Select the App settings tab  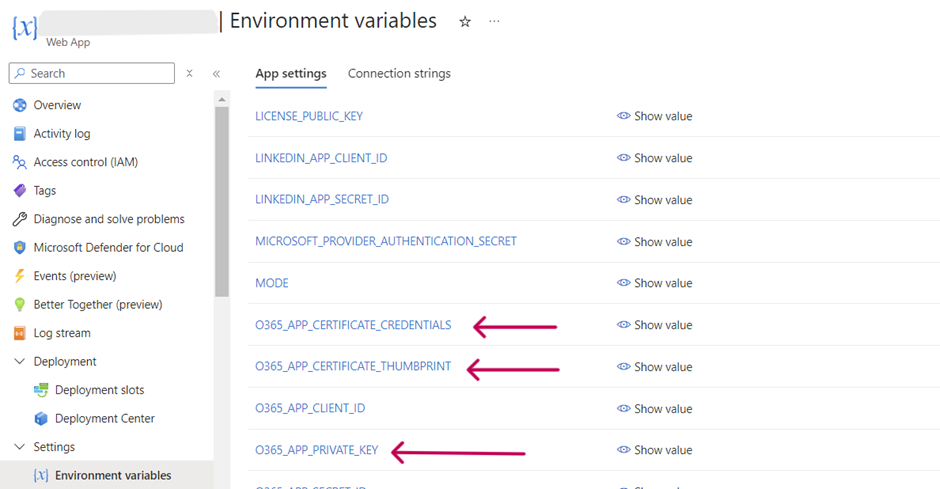coord(291,73)
